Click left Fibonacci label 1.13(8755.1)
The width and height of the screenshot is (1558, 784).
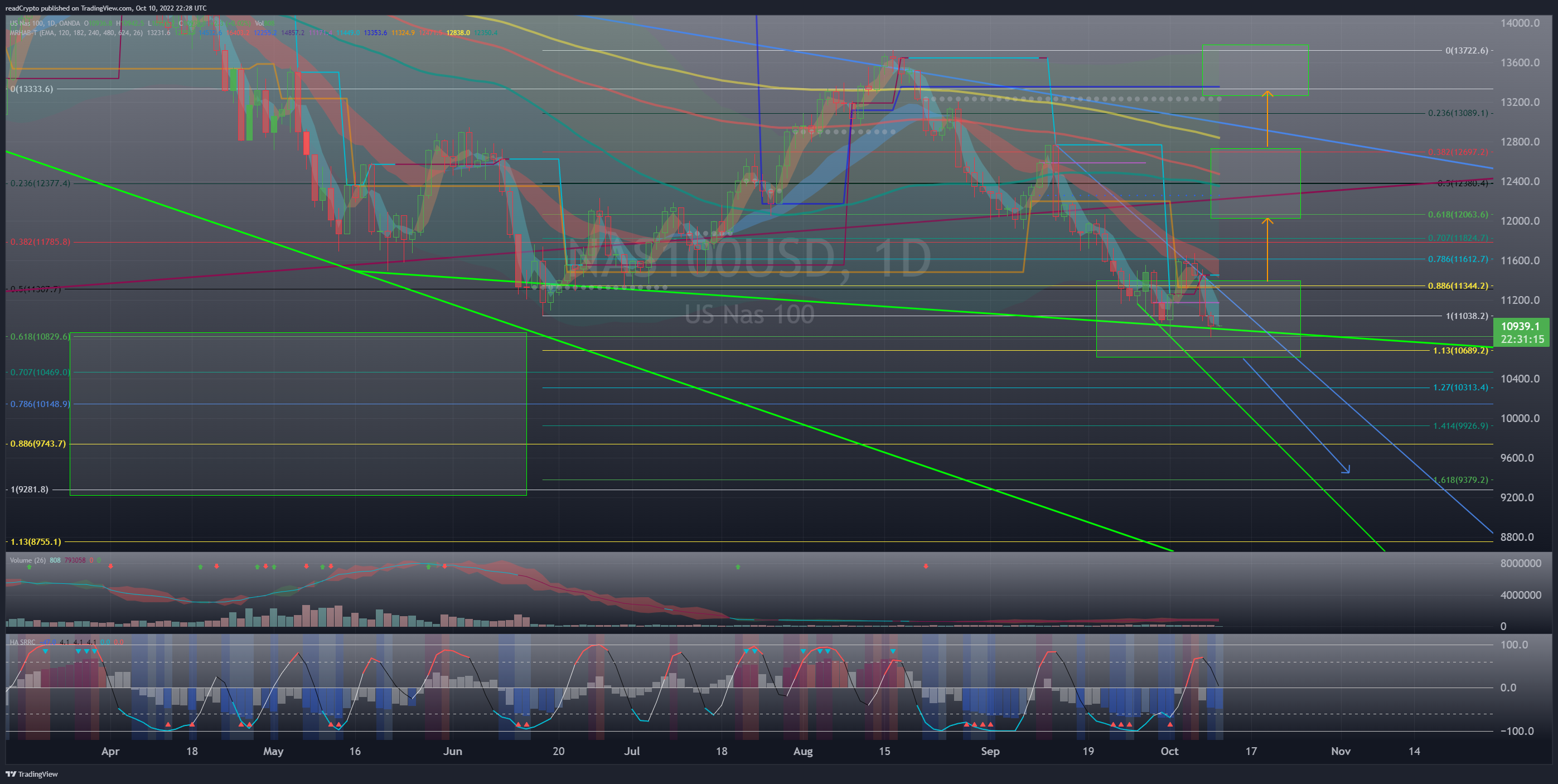click(x=35, y=541)
